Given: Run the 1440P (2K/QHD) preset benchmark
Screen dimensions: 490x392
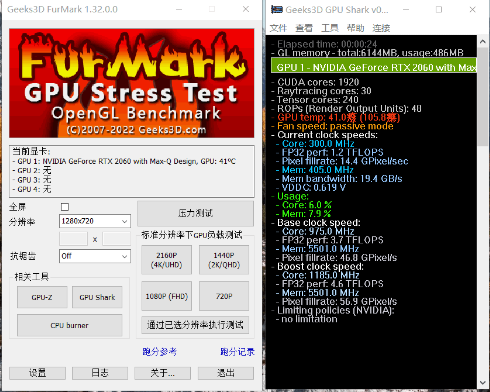Looking at the screenshot, I should tap(224, 260).
